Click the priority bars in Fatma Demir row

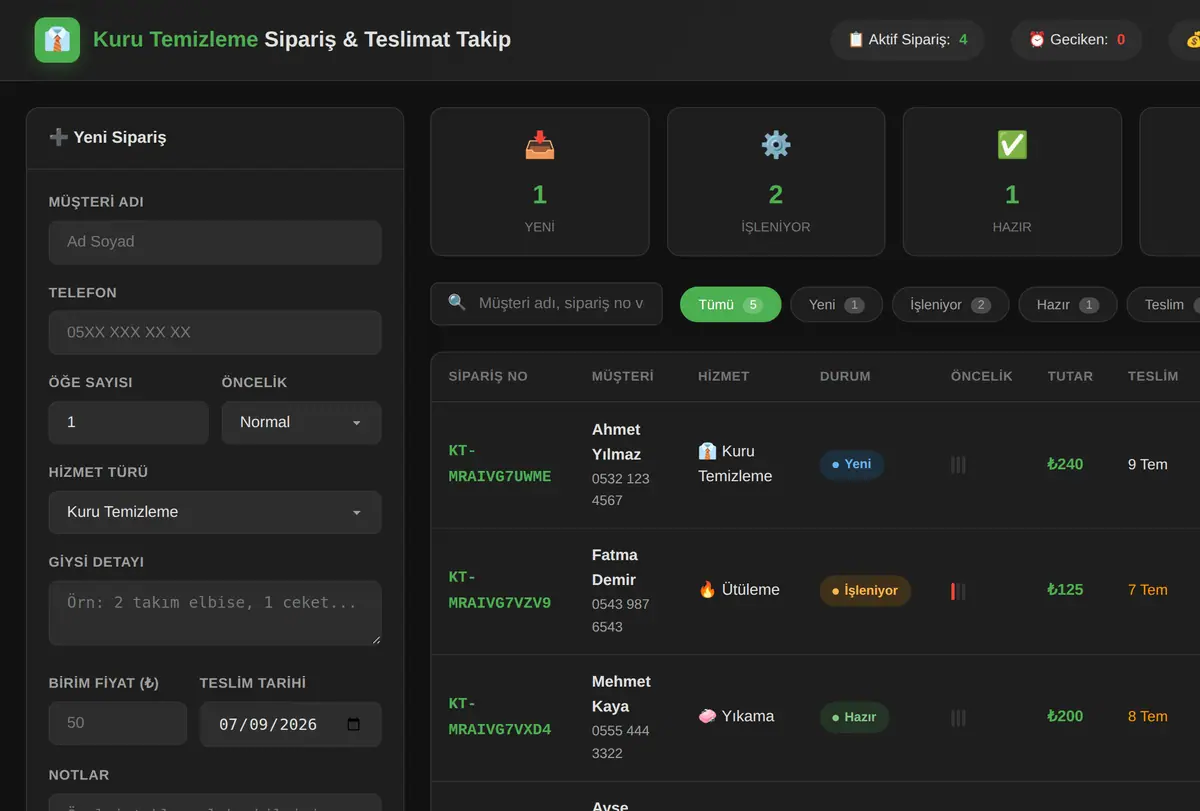[958, 591]
